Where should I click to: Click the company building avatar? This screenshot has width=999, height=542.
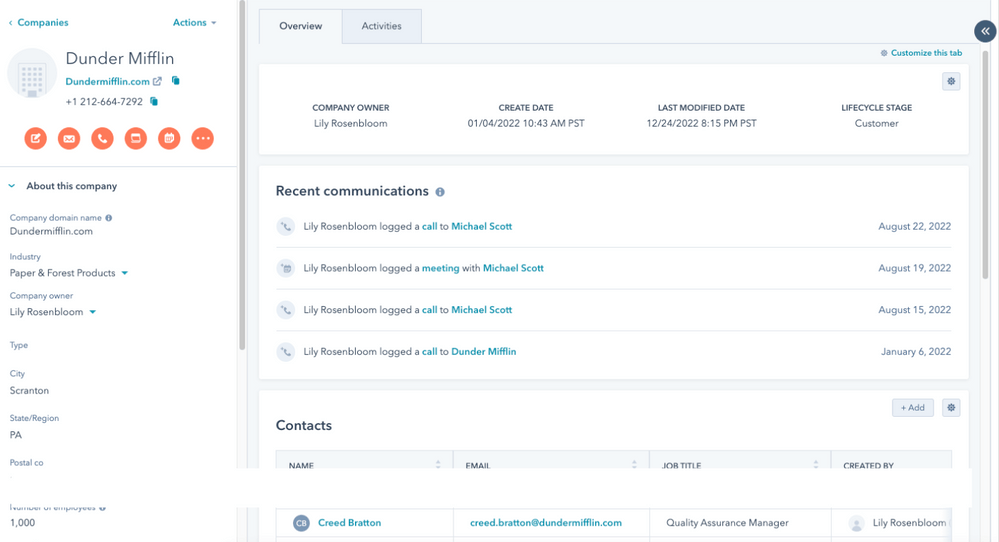[32, 73]
